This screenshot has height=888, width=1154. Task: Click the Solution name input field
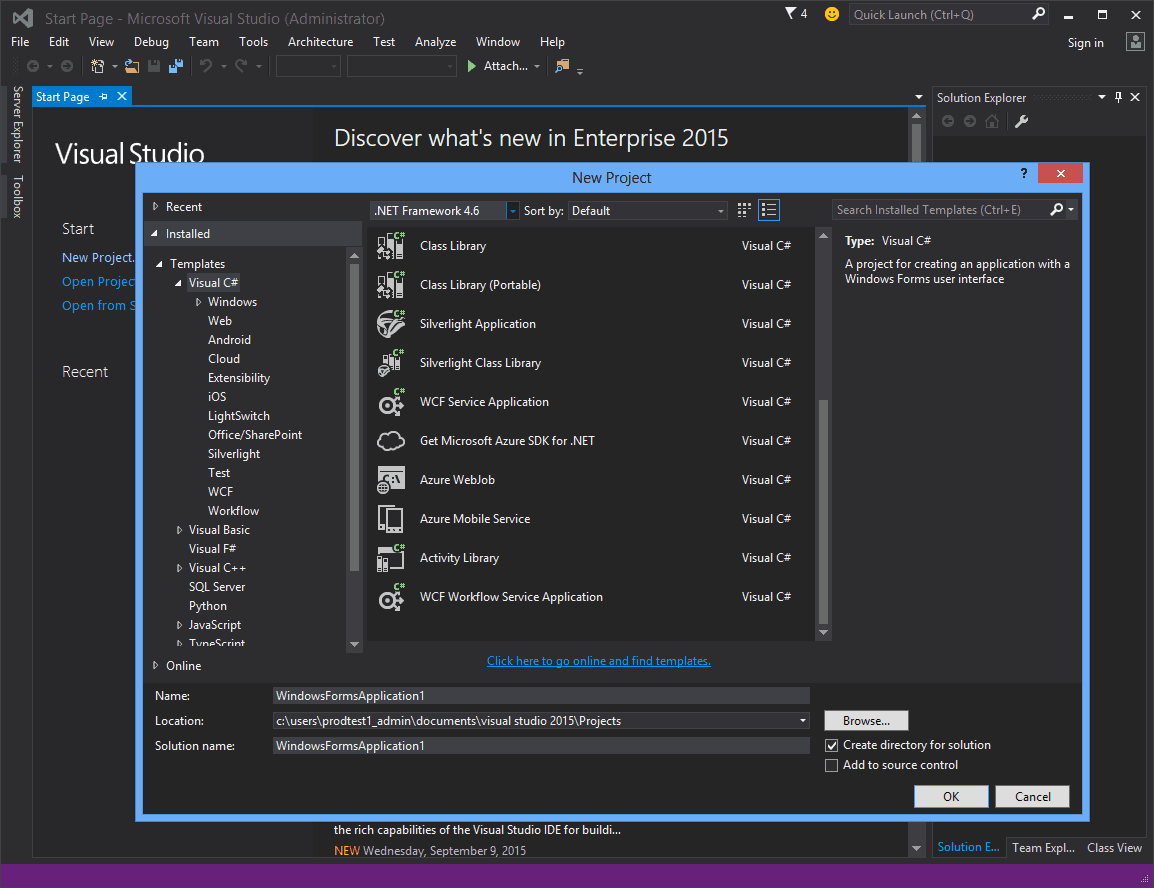tap(541, 746)
